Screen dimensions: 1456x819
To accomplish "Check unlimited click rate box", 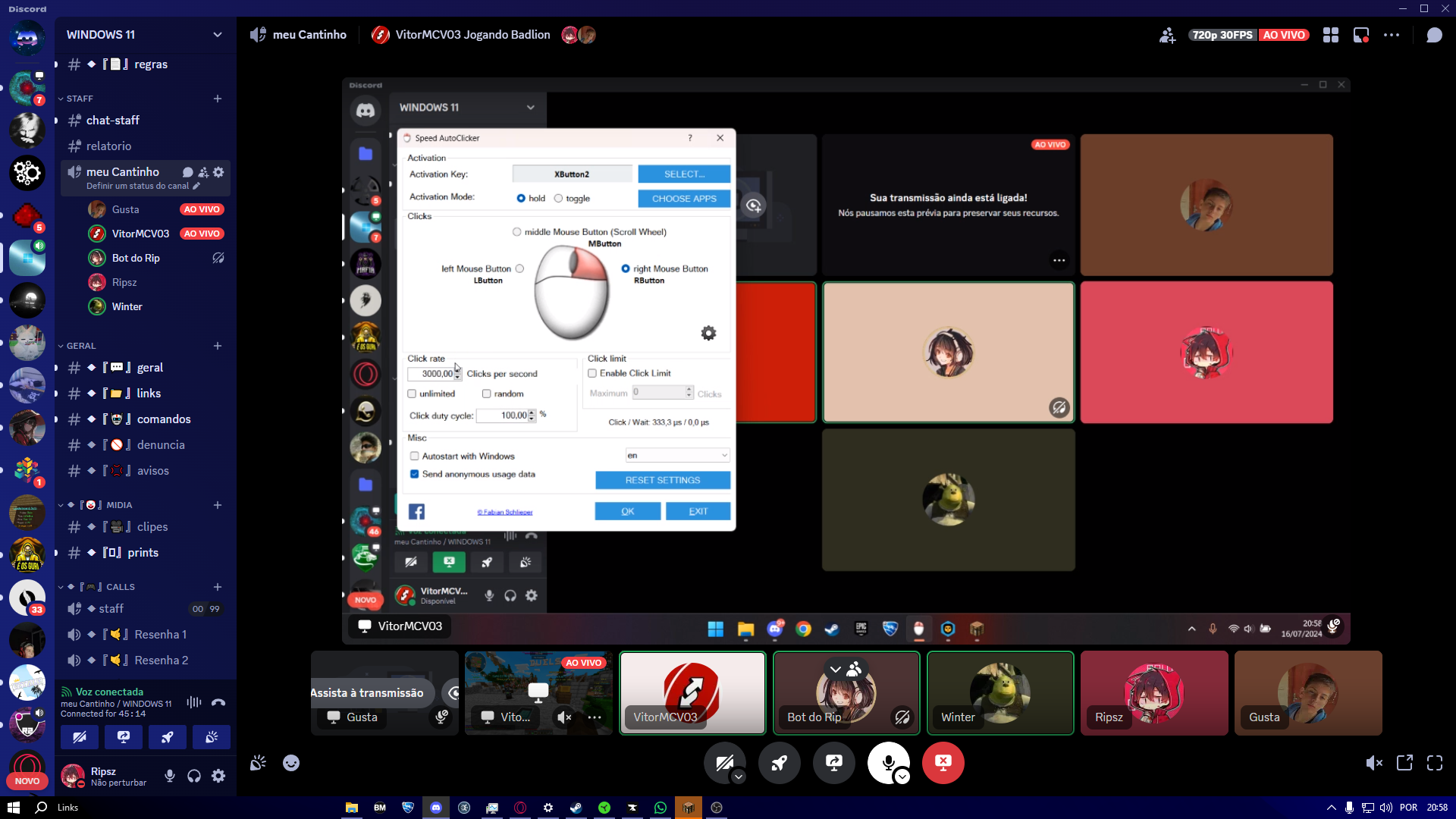I will pyautogui.click(x=412, y=394).
